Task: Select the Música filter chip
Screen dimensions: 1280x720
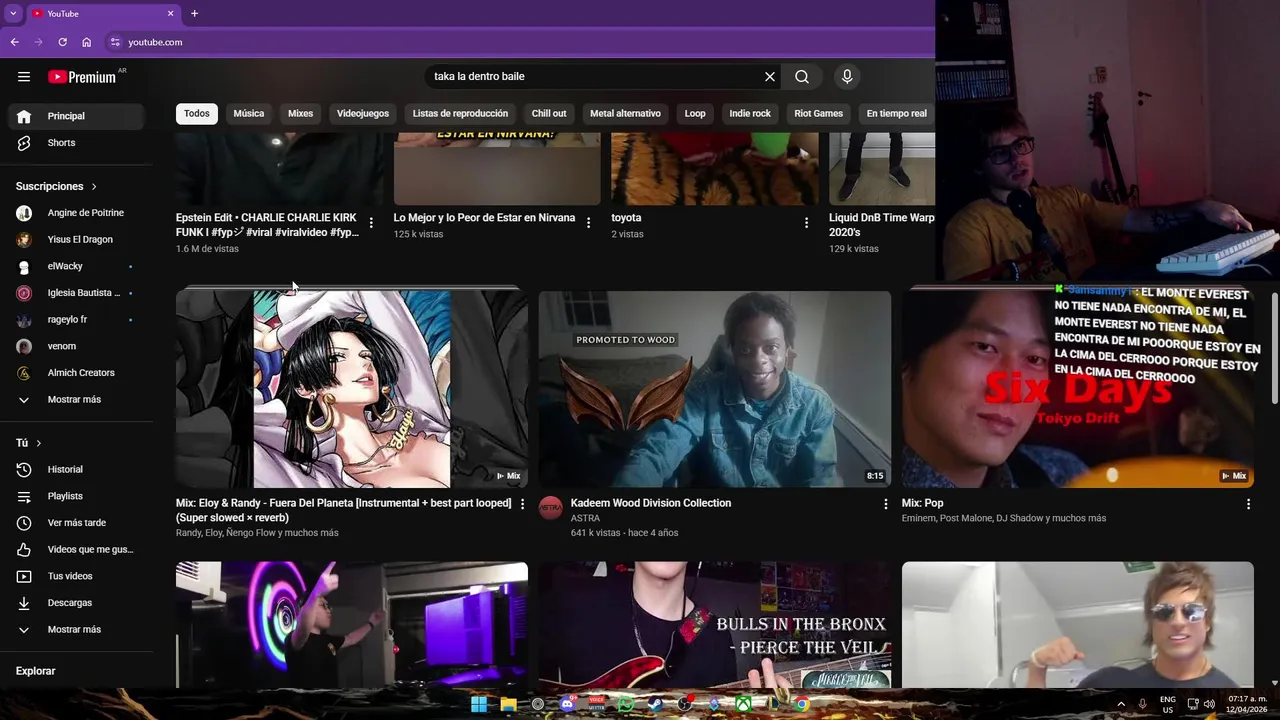Action: tap(249, 113)
